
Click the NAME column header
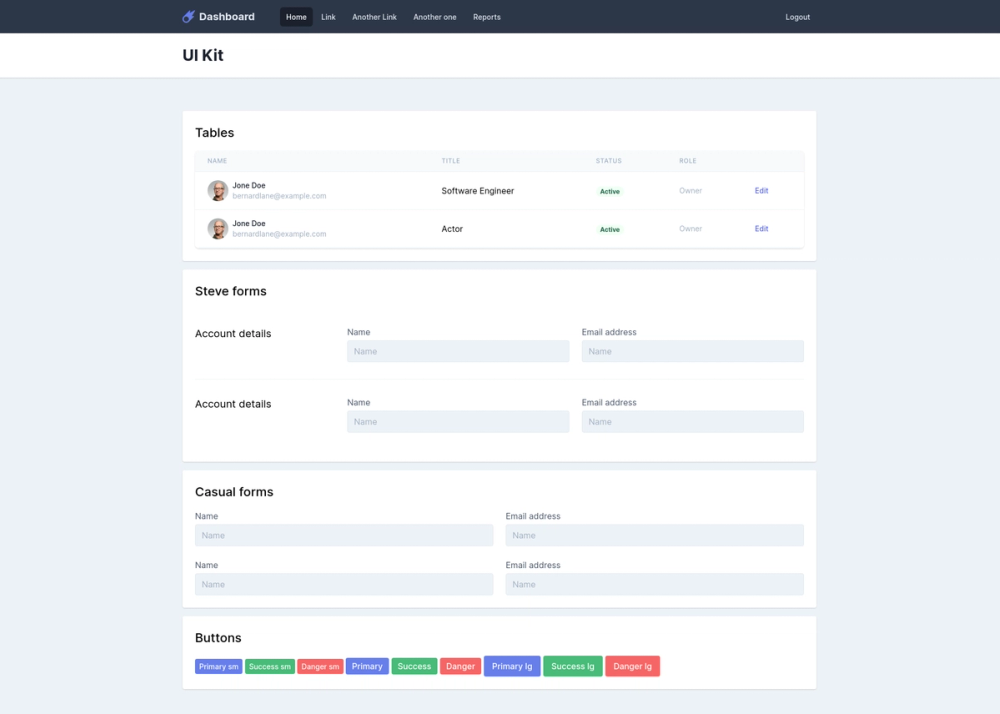pos(217,161)
